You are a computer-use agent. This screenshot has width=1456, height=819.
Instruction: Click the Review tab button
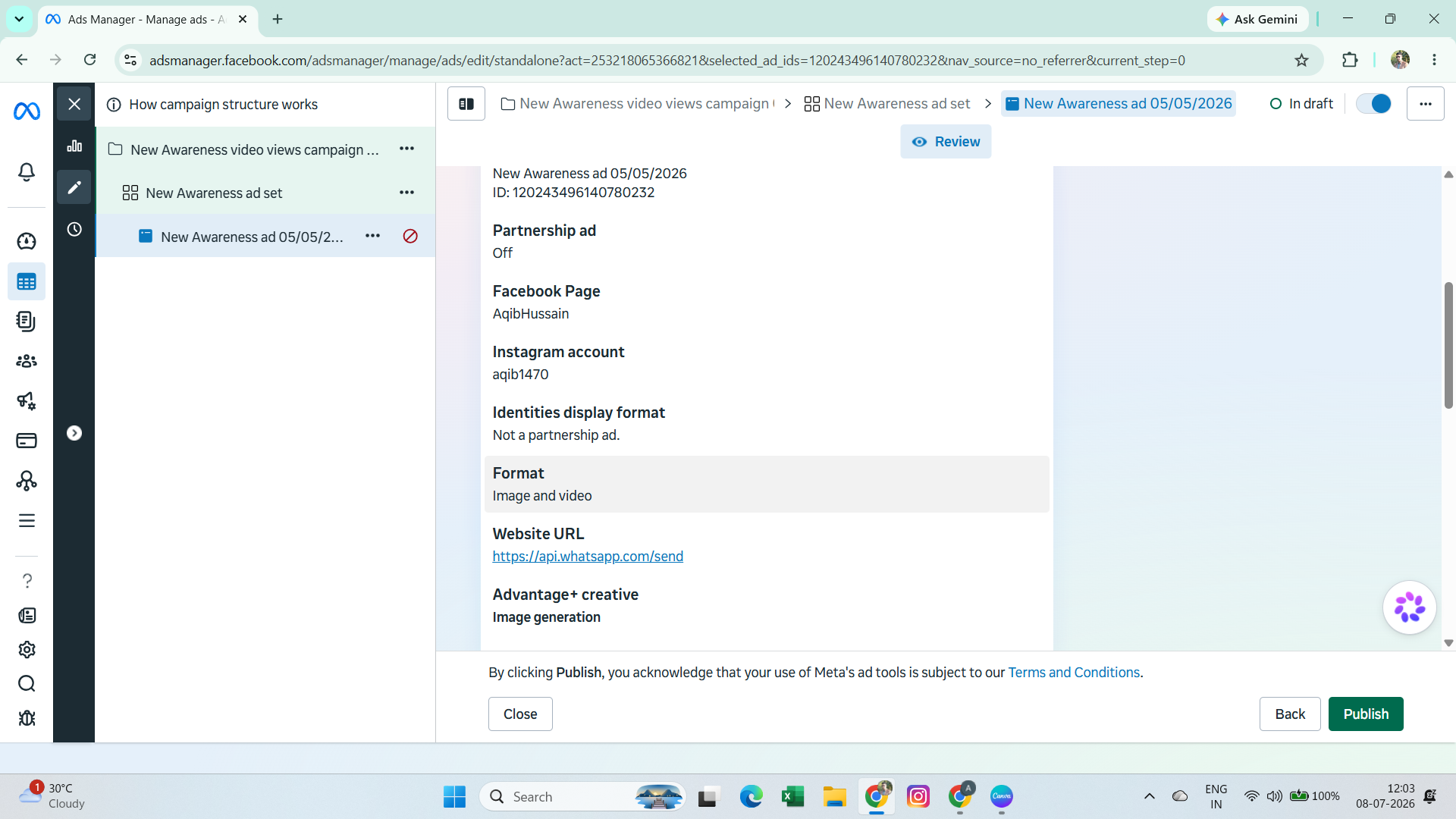point(946,142)
